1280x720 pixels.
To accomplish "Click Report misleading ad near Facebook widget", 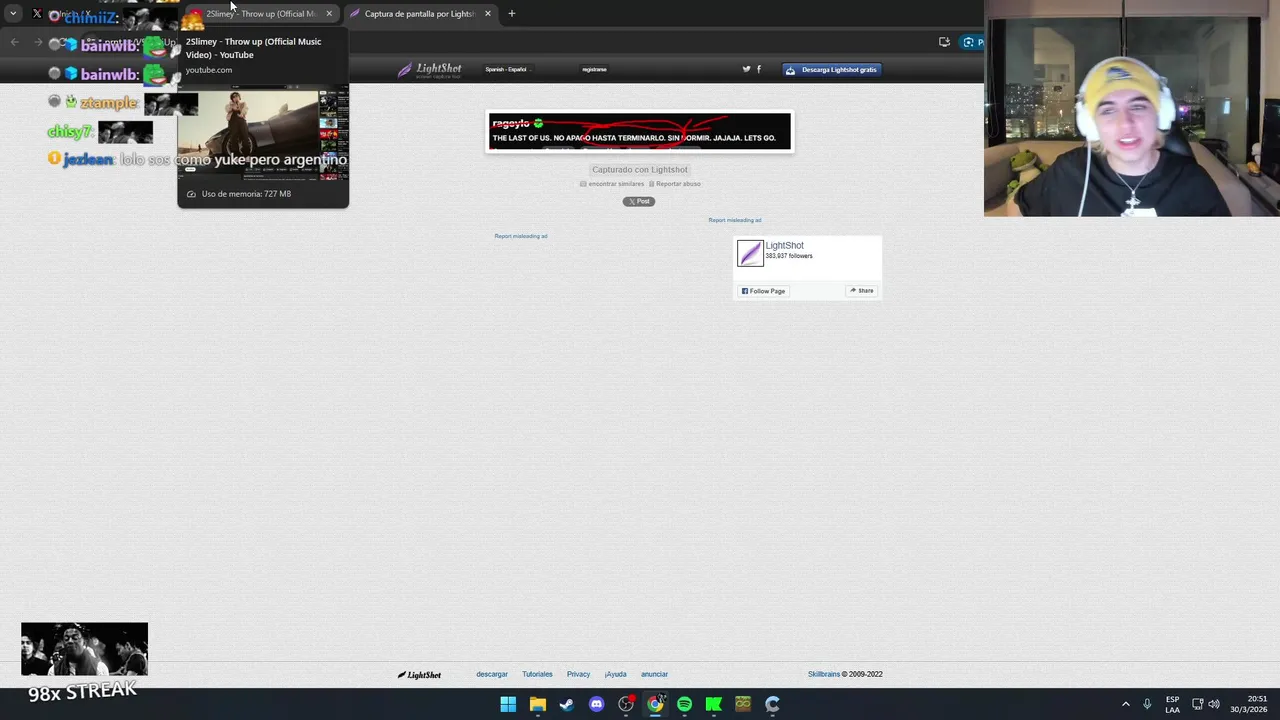I will (x=735, y=220).
